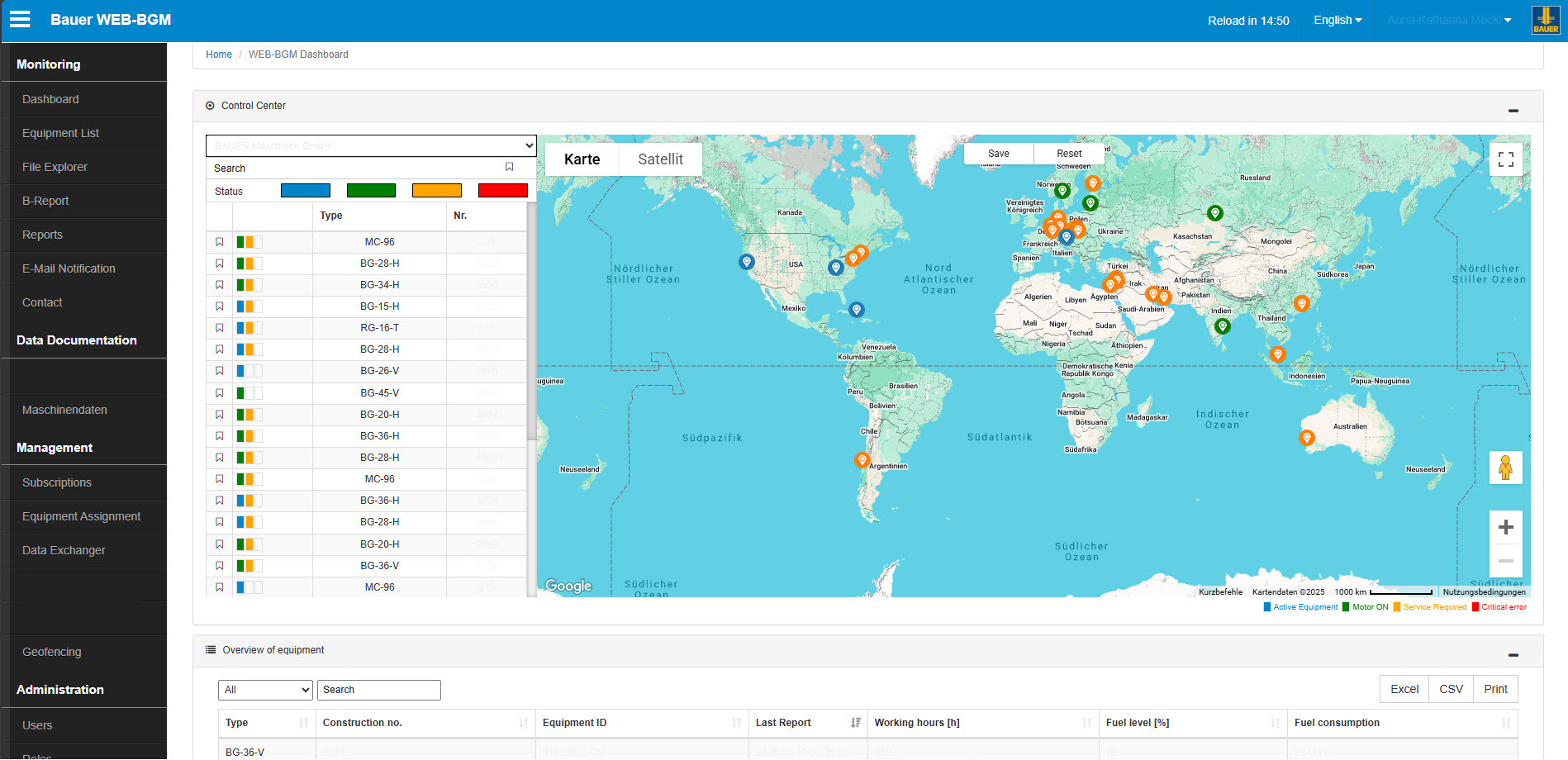Image resolution: width=1568 pixels, height=760 pixels.
Task: Sort table by Type column
Action: (x=266, y=723)
